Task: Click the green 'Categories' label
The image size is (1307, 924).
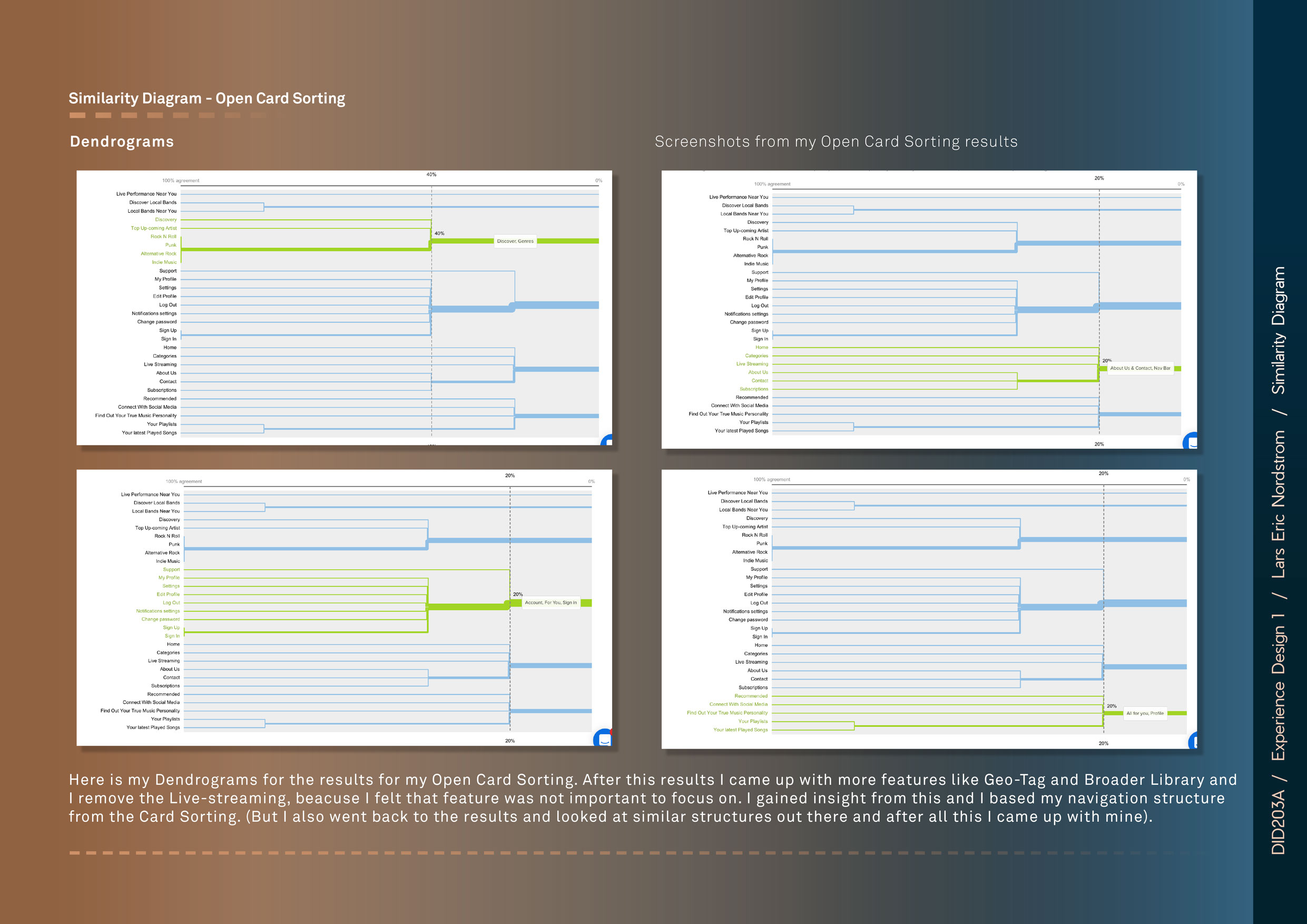Action: pos(756,356)
